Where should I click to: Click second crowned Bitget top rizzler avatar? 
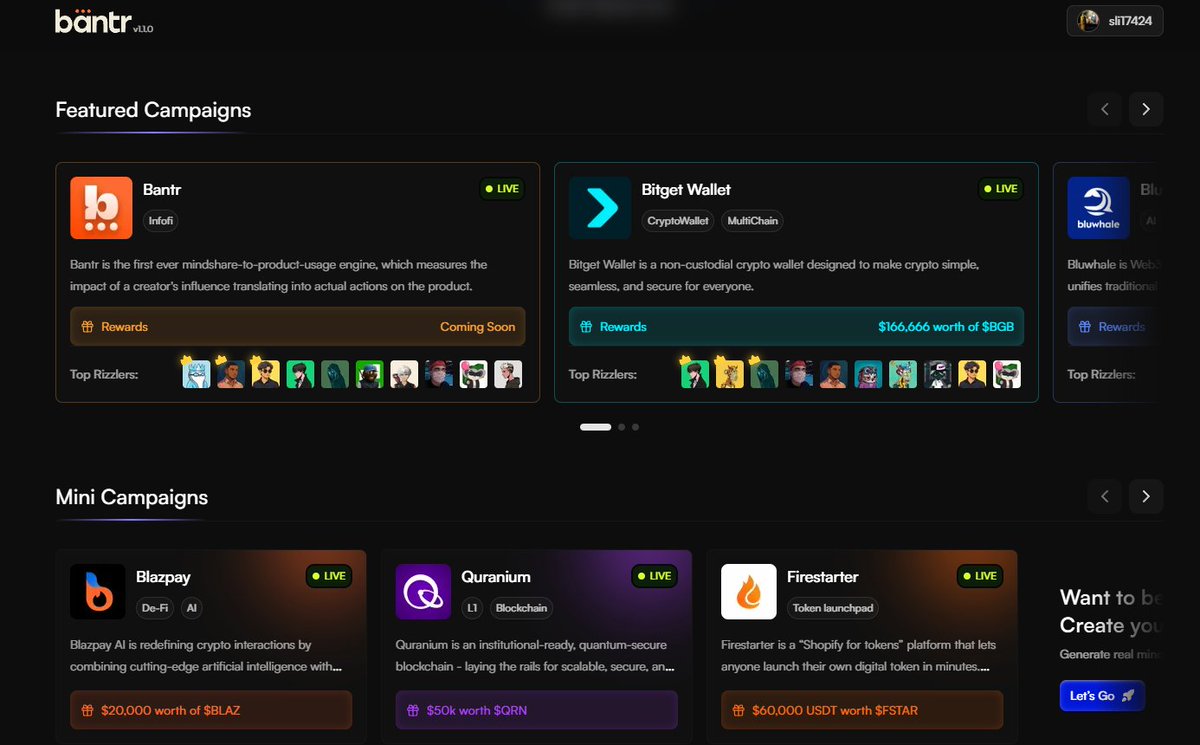729,373
